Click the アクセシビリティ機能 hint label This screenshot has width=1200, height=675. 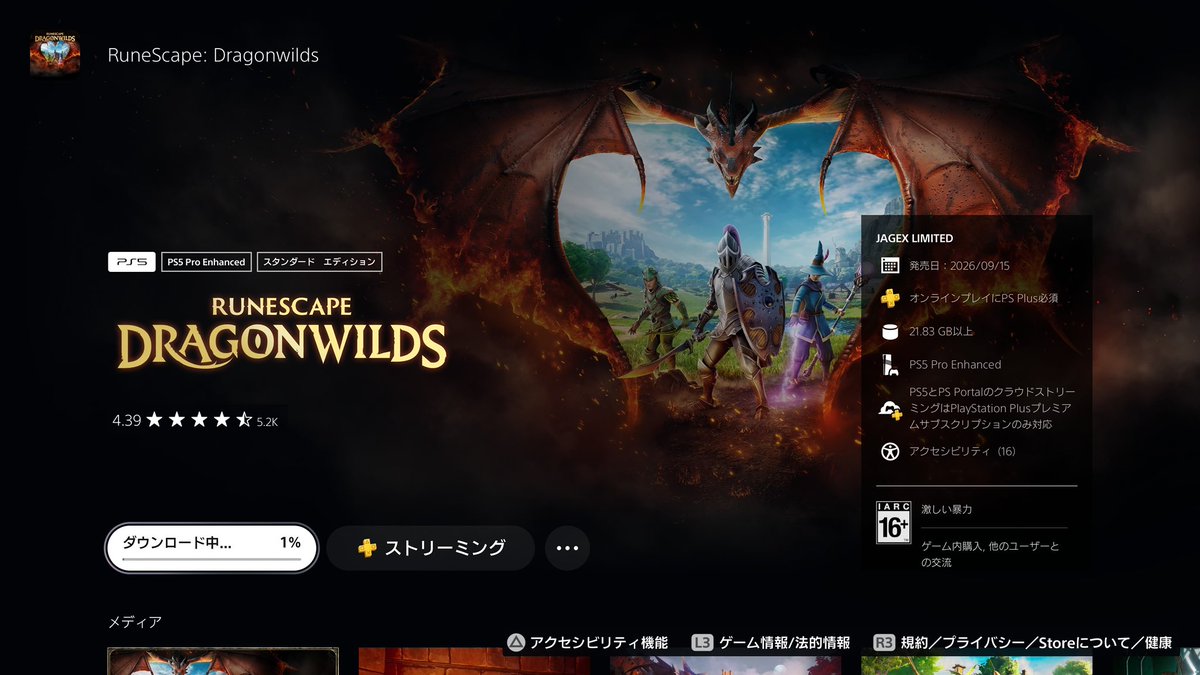coord(599,643)
